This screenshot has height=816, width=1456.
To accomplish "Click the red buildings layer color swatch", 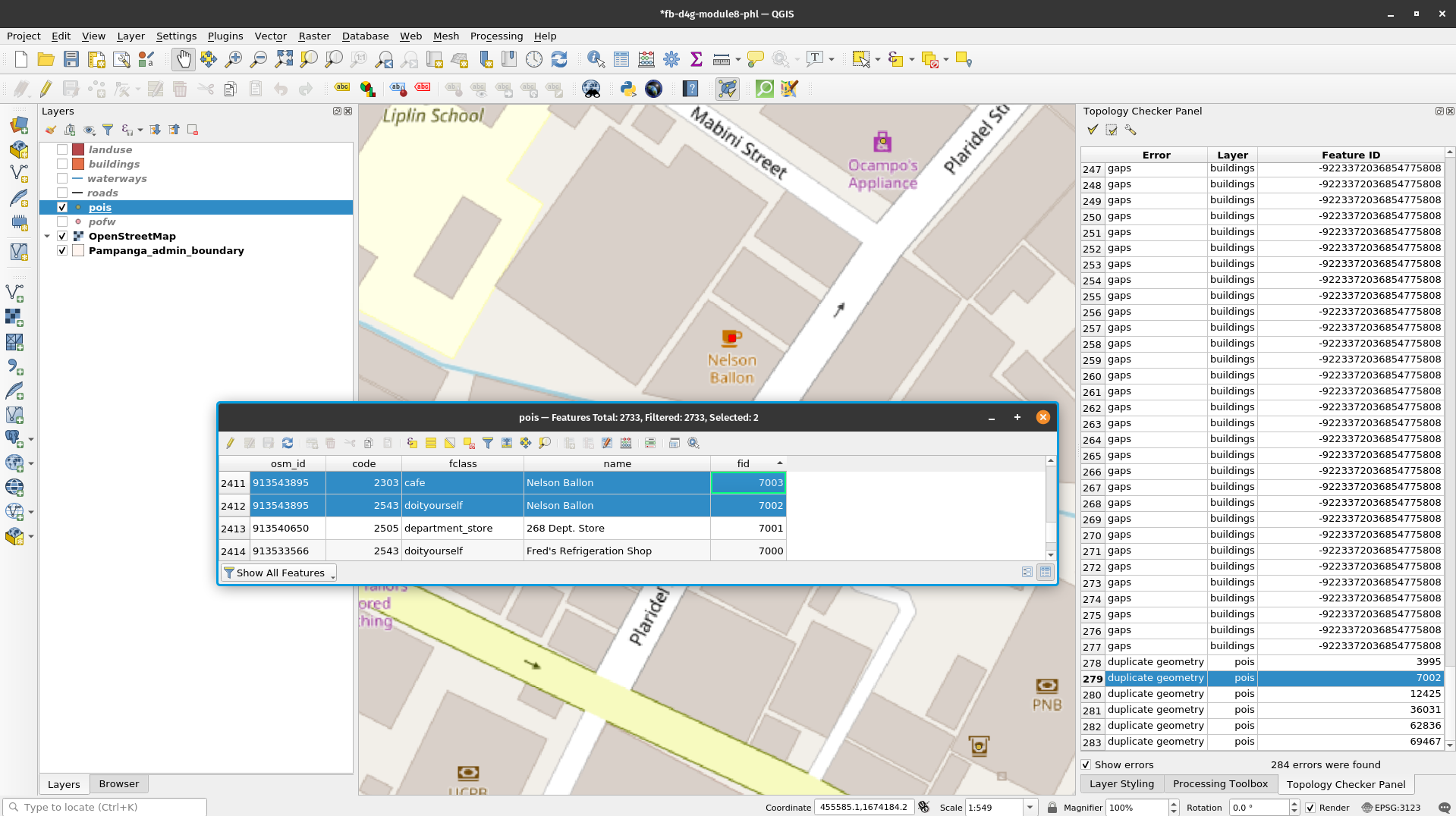I will tap(78, 164).
